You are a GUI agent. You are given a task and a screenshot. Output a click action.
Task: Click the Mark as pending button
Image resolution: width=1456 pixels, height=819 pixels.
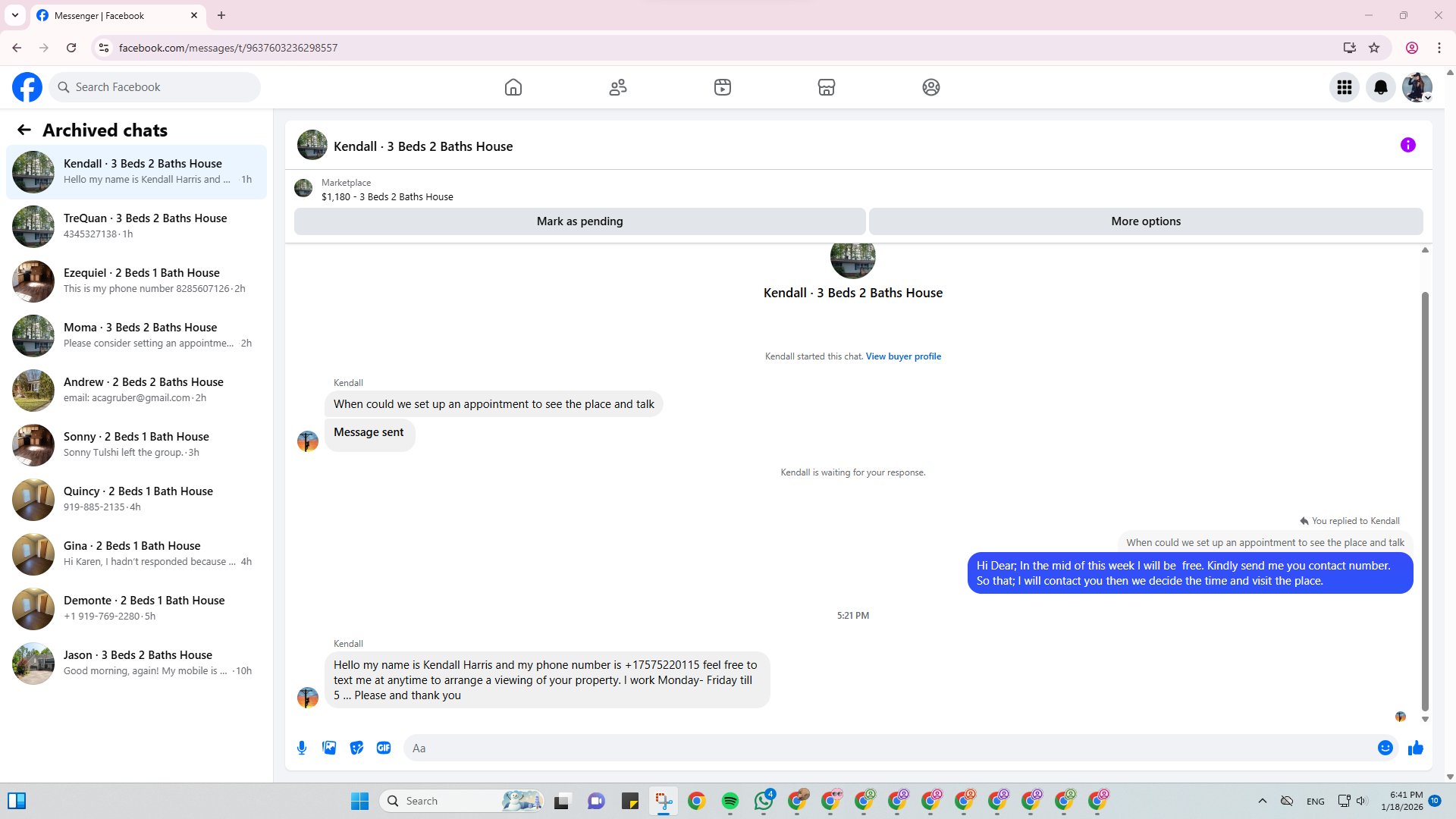coord(579,221)
